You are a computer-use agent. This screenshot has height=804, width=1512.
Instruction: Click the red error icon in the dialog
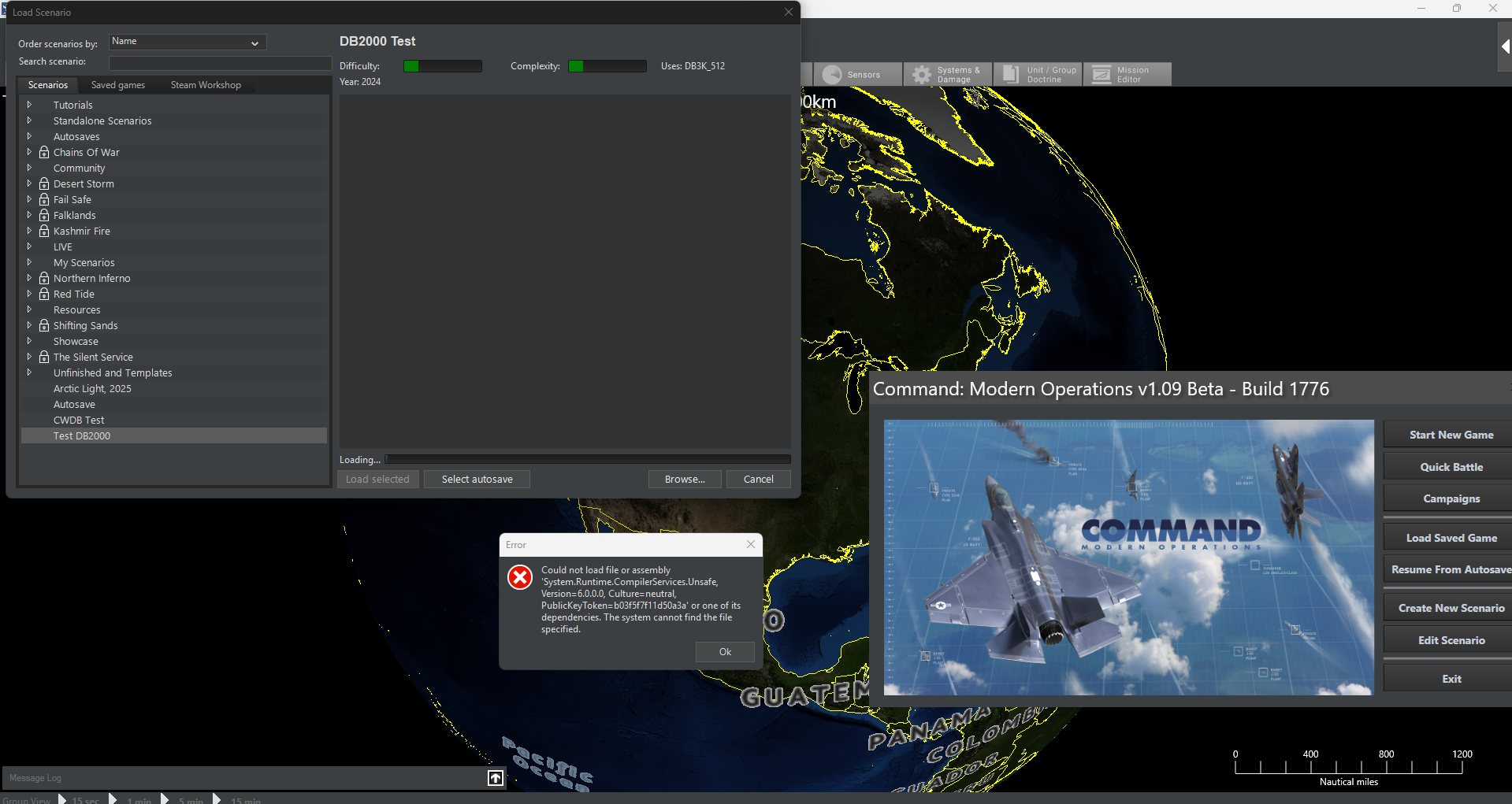pyautogui.click(x=519, y=577)
